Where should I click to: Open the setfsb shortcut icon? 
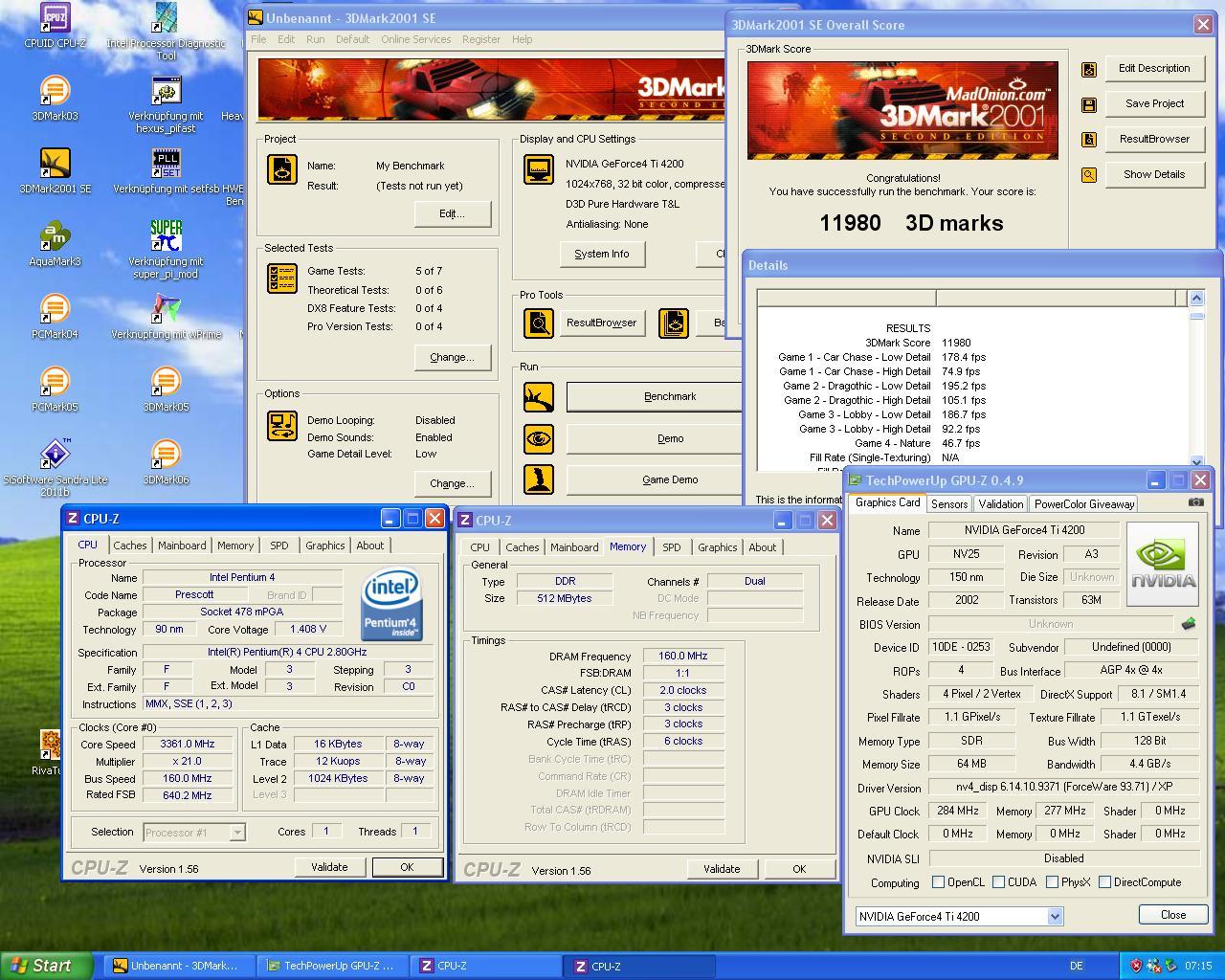(166, 164)
